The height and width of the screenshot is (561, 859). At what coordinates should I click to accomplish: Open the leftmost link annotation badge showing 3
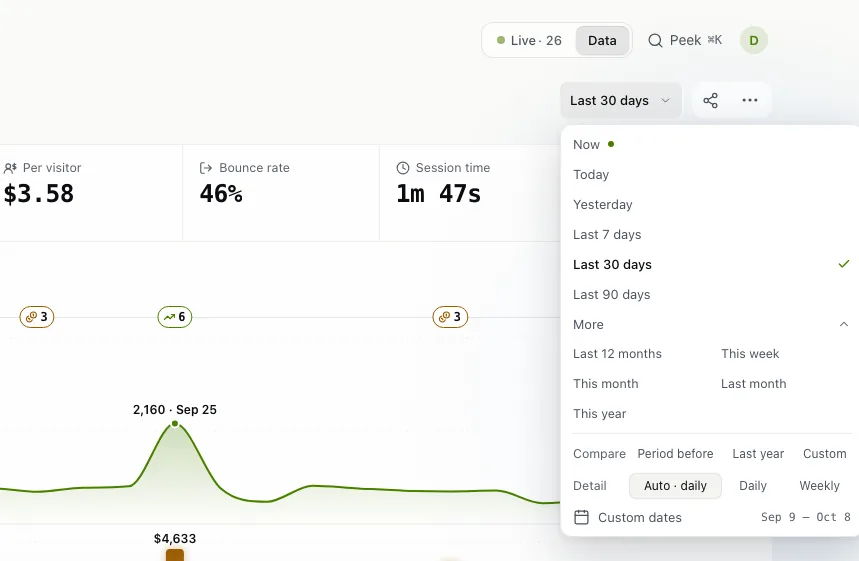[37, 317]
